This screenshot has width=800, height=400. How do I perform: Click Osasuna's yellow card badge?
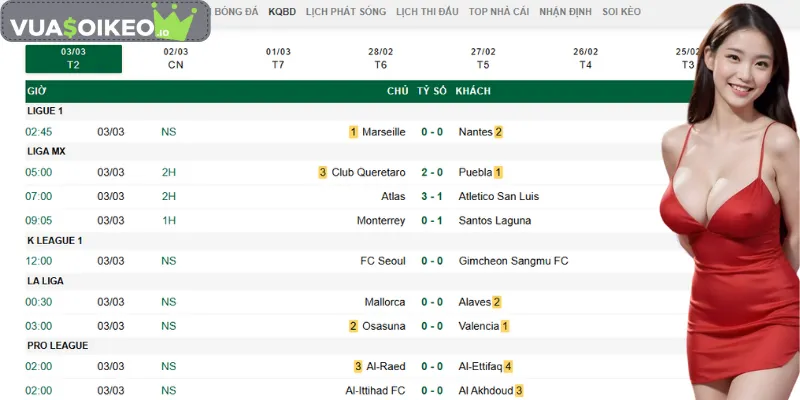click(x=353, y=326)
